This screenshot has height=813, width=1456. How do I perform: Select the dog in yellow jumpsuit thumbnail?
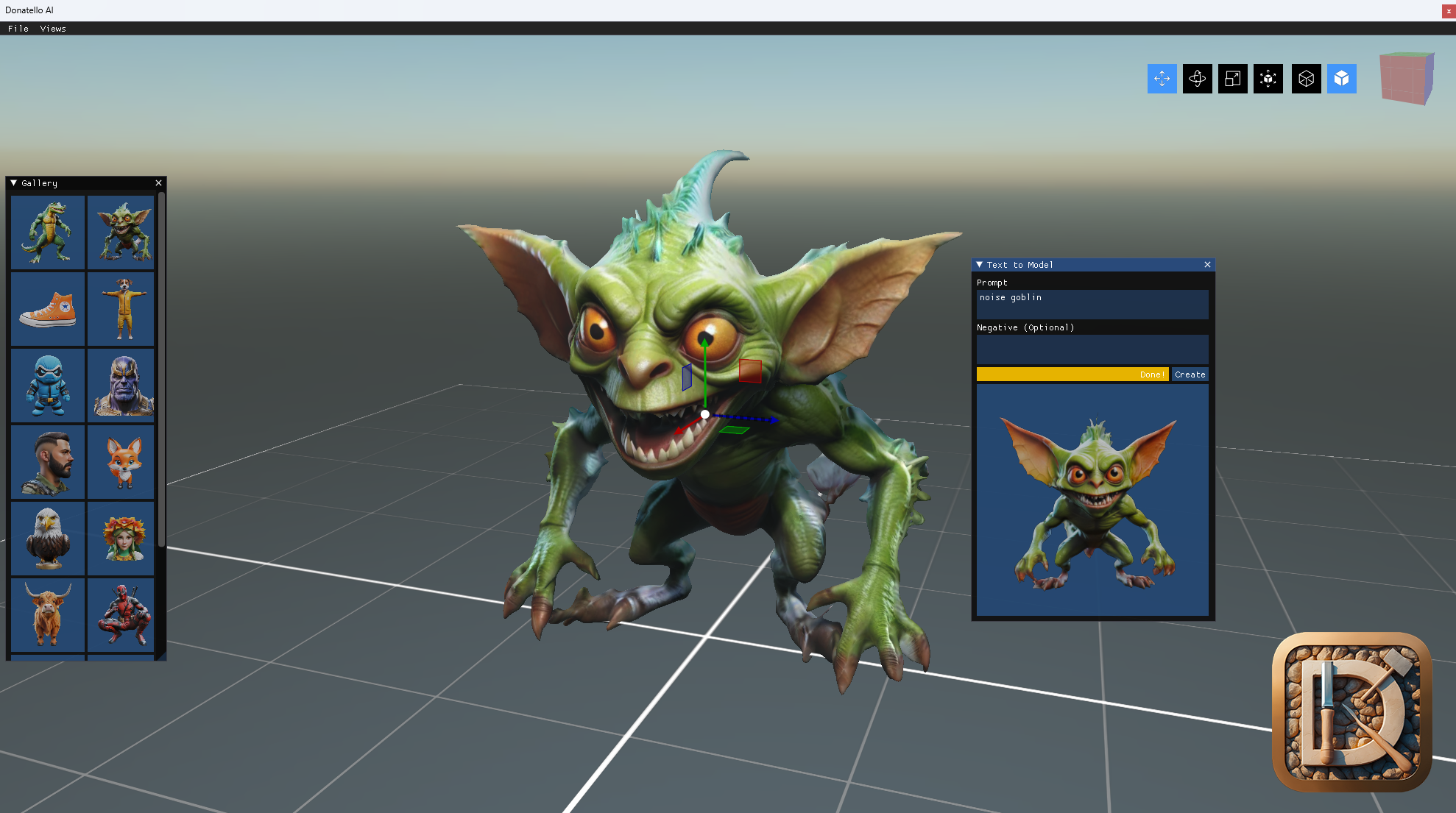121,309
